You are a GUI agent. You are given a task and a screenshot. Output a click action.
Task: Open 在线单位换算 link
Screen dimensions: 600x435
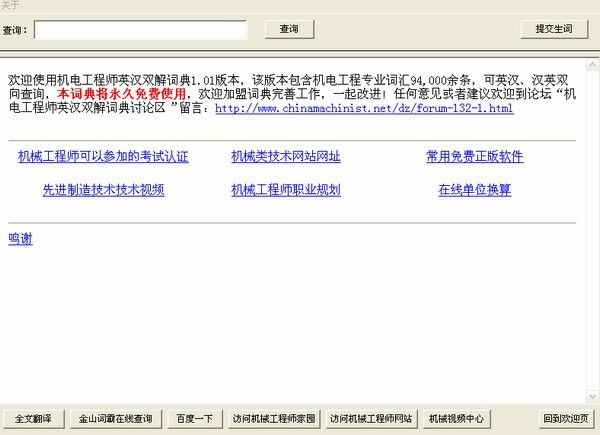point(474,190)
